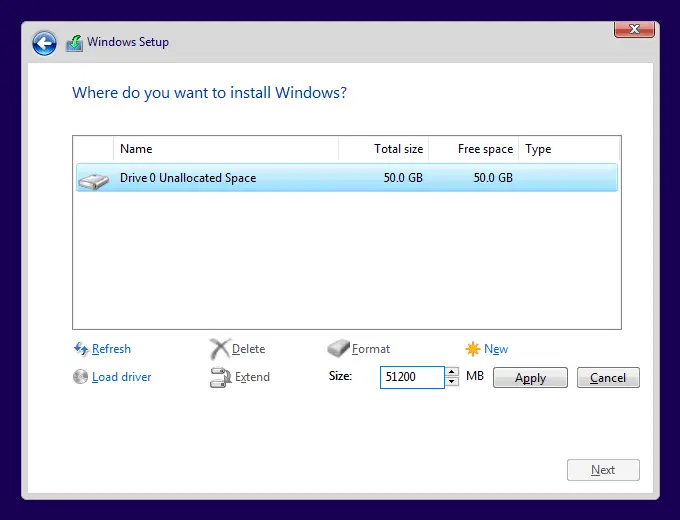
Task: Go back using the blue arrow button
Action: [x=44, y=43]
